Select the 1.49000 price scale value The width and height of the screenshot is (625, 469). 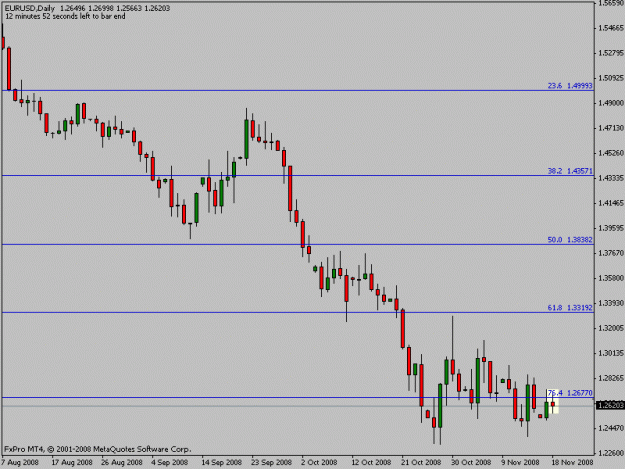(x=611, y=103)
